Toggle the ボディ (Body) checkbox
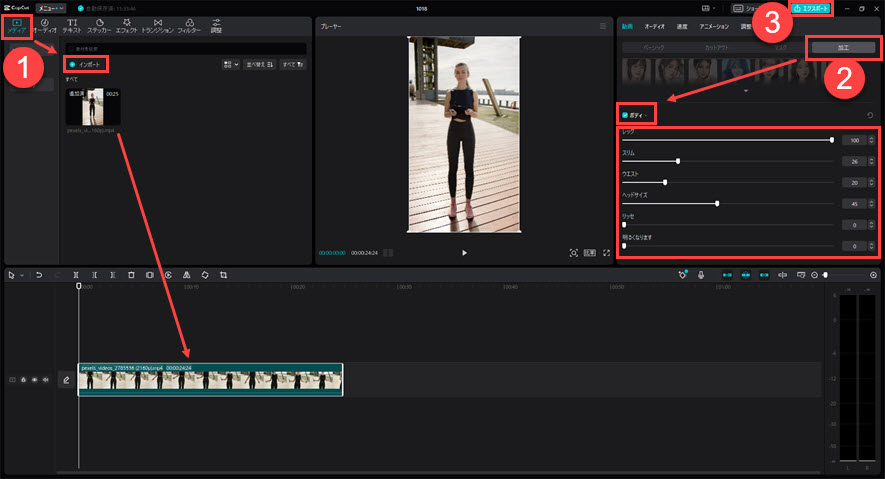Image resolution: width=885 pixels, height=479 pixels. tap(625, 115)
